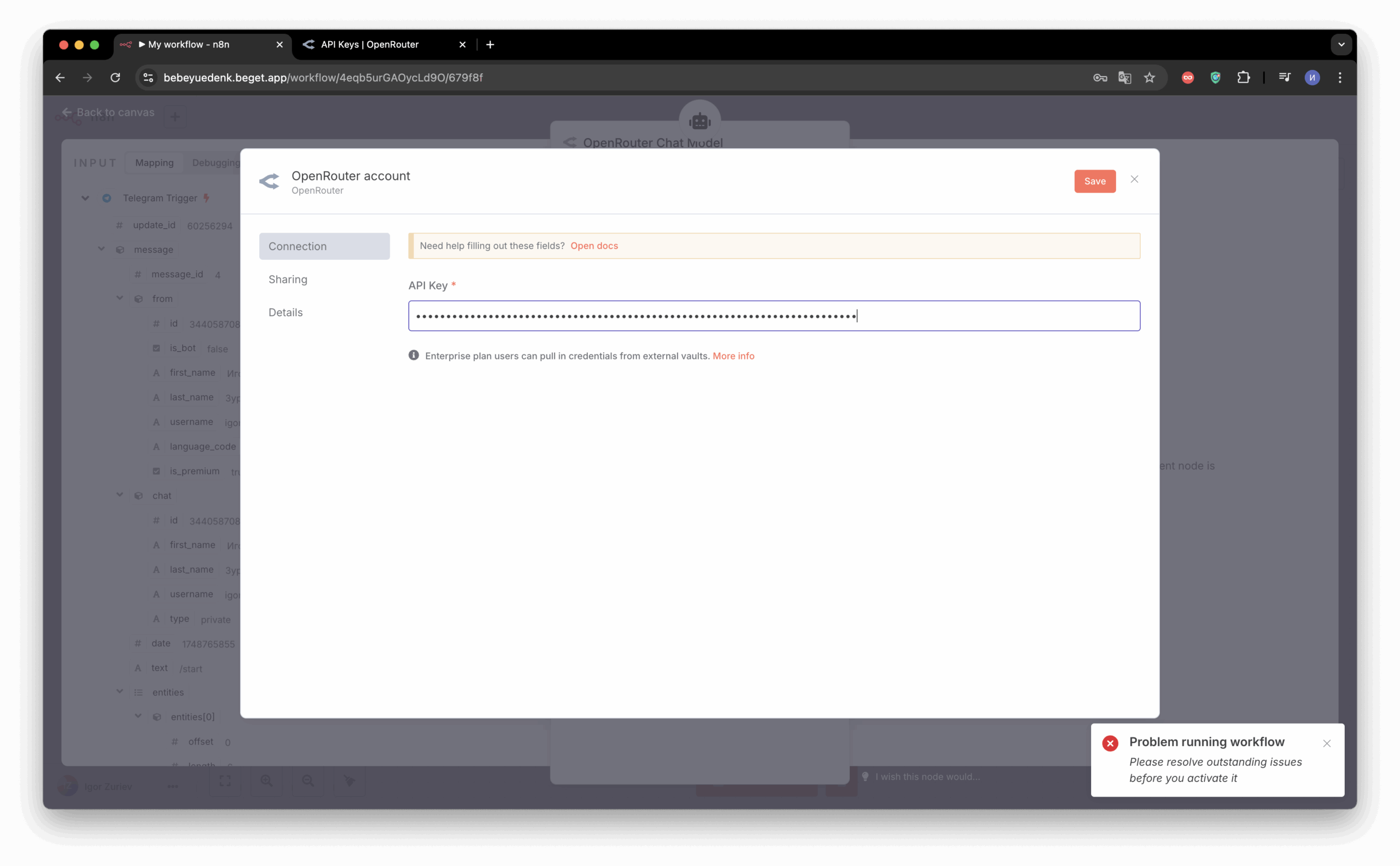
Task: Open the browser extensions puzzle icon
Action: 1243,77
